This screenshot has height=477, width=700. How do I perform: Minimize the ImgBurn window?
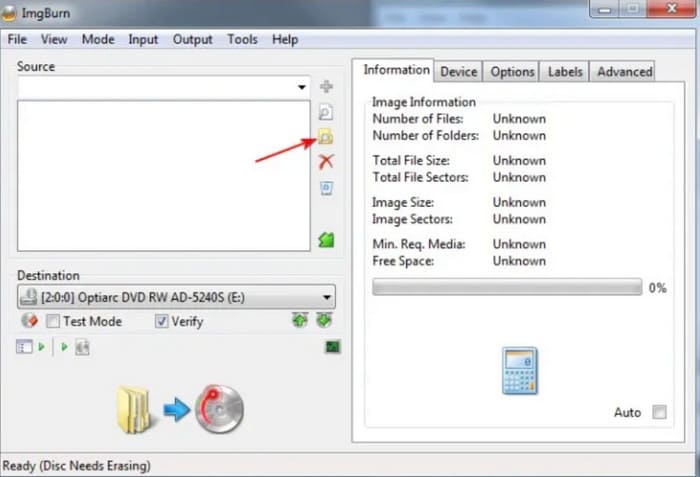click(605, 9)
